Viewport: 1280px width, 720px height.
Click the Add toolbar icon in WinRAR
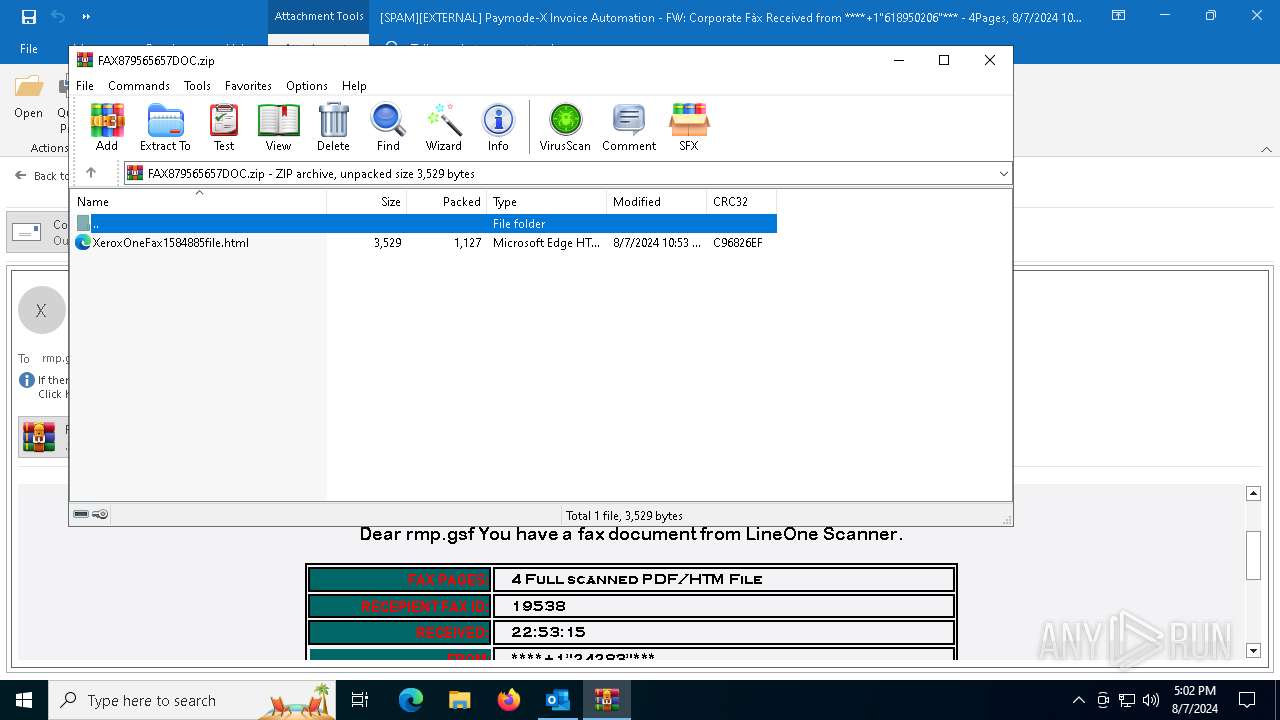107,127
